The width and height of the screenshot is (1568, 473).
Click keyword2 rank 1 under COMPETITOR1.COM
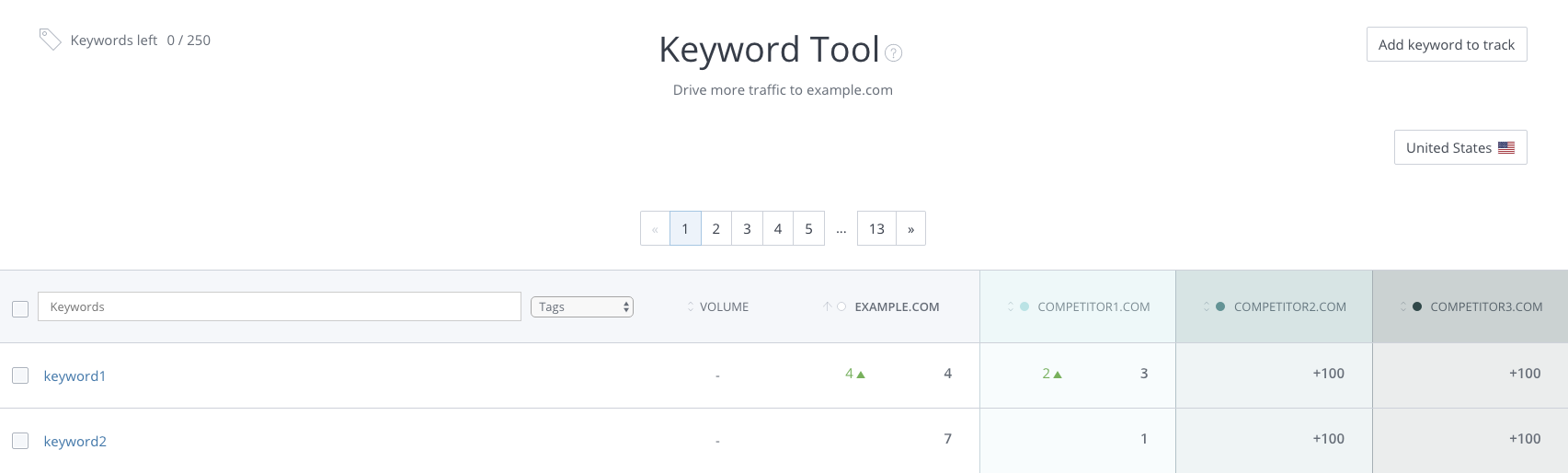tap(1144, 439)
